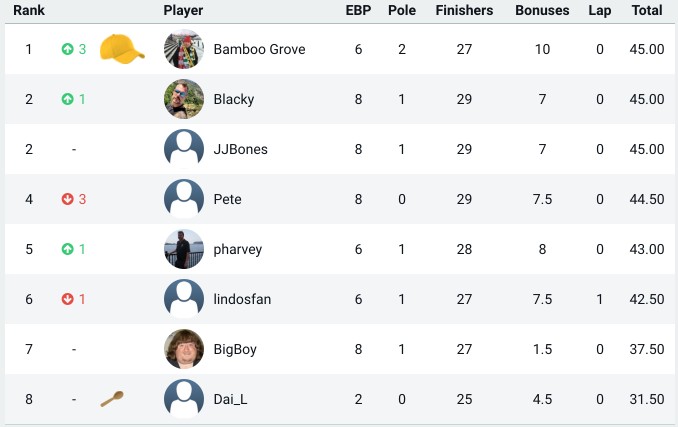This screenshot has height=427, width=678.
Task: Click the Pole column header
Action: [402, 10]
